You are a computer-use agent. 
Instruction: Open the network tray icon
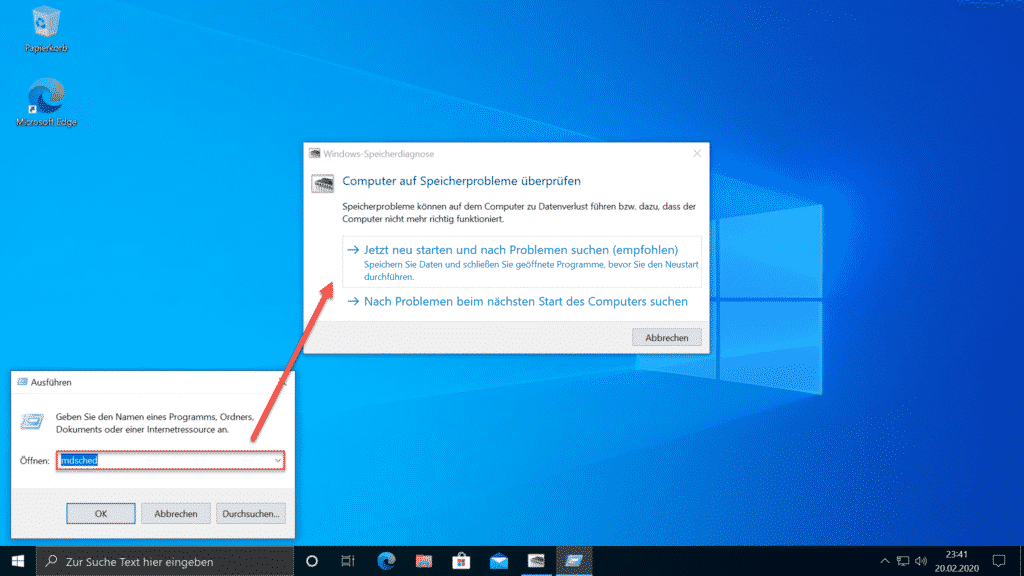tap(903, 561)
